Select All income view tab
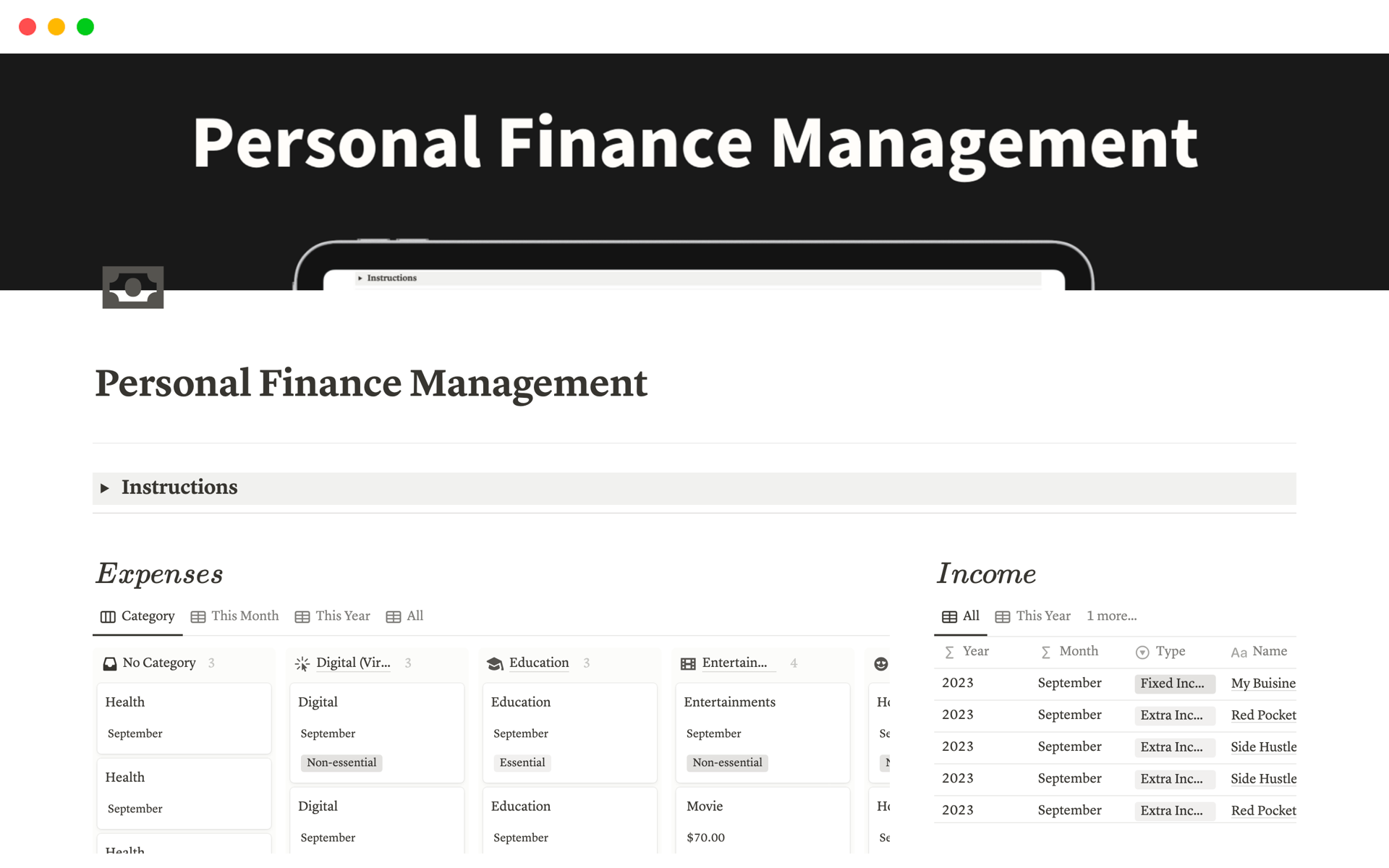This screenshot has height=868, width=1389. tap(967, 616)
